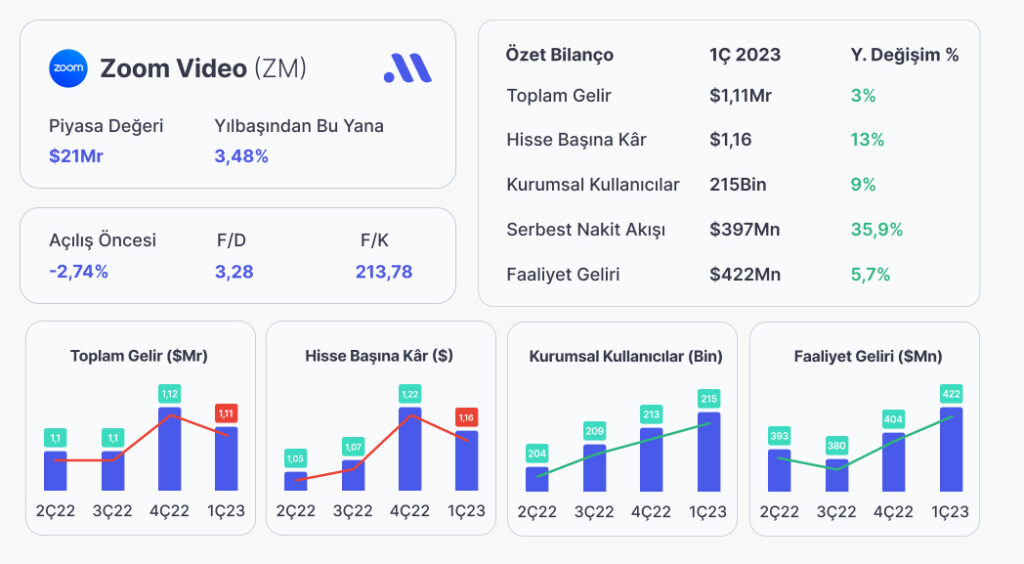Click the red 1,16 label in earnings chart
The height and width of the screenshot is (564, 1024).
pyautogui.click(x=466, y=417)
